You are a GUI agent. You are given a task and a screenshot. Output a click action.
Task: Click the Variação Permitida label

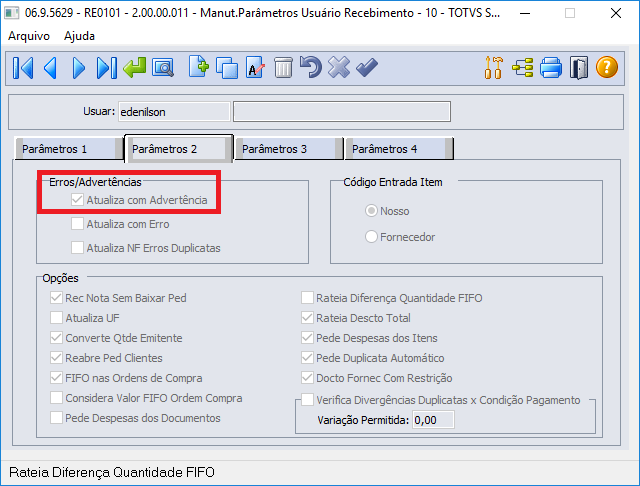(363, 420)
